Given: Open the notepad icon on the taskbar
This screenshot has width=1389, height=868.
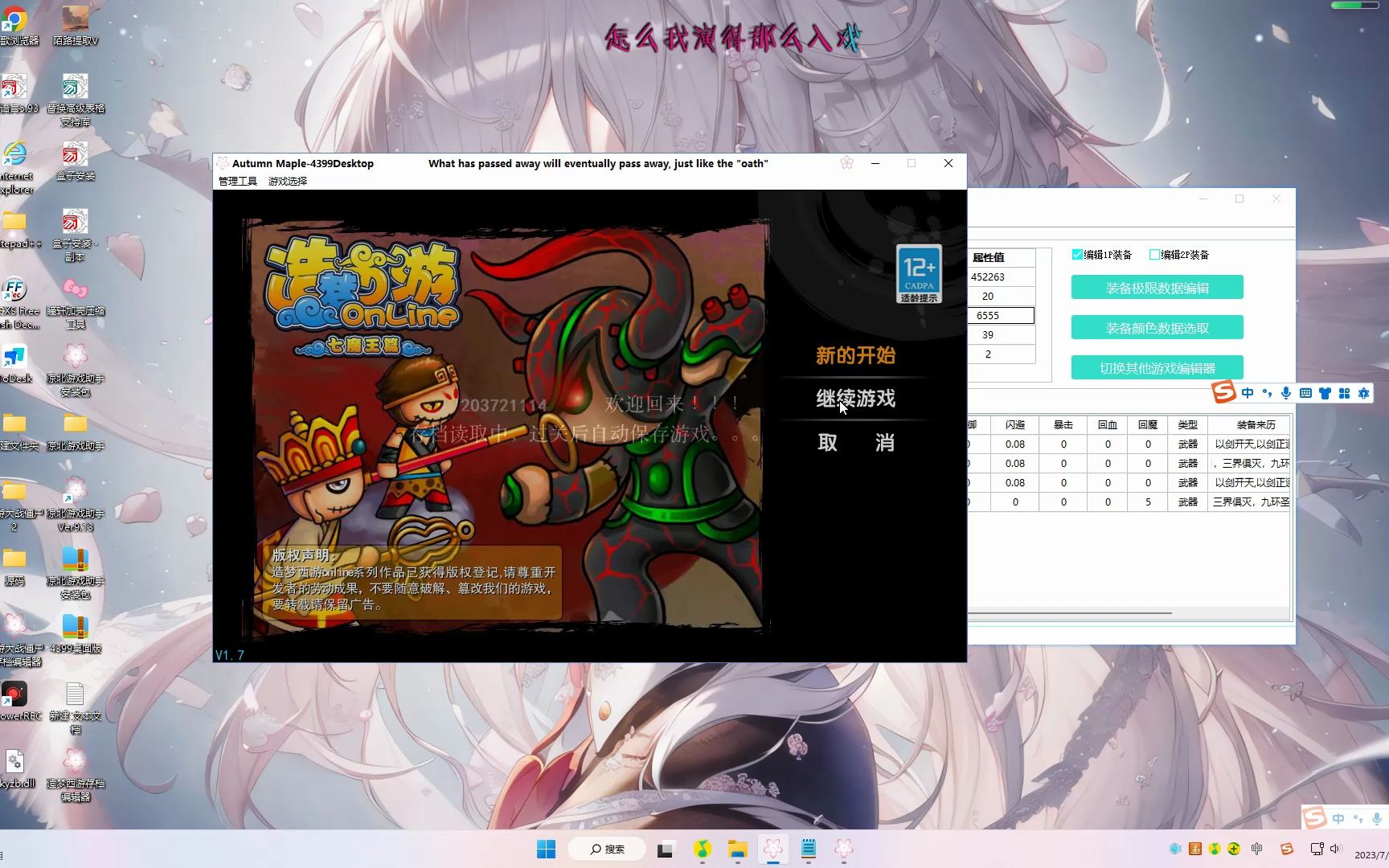Looking at the screenshot, I should click(x=809, y=849).
